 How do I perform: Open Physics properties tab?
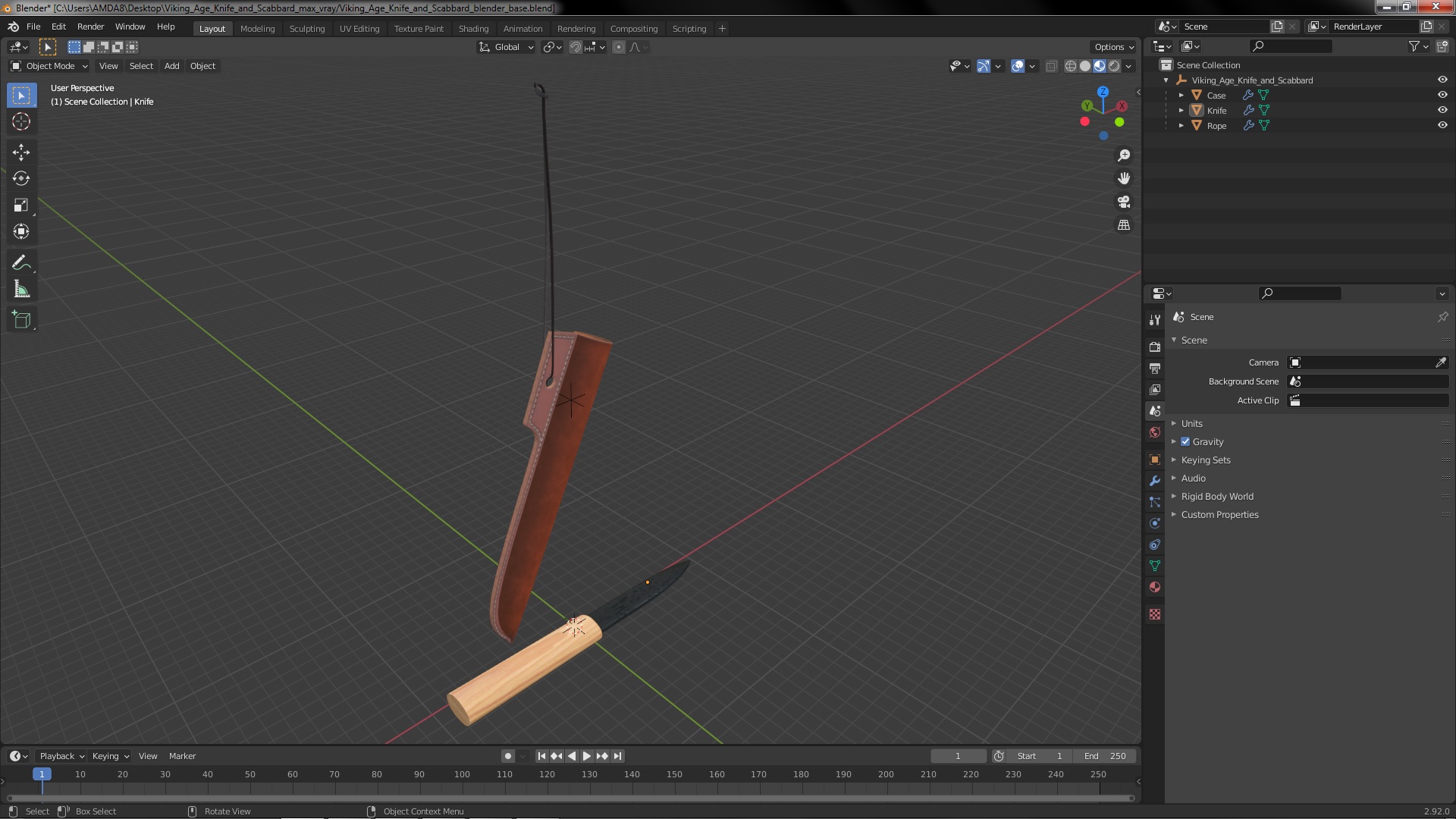pyautogui.click(x=1155, y=523)
